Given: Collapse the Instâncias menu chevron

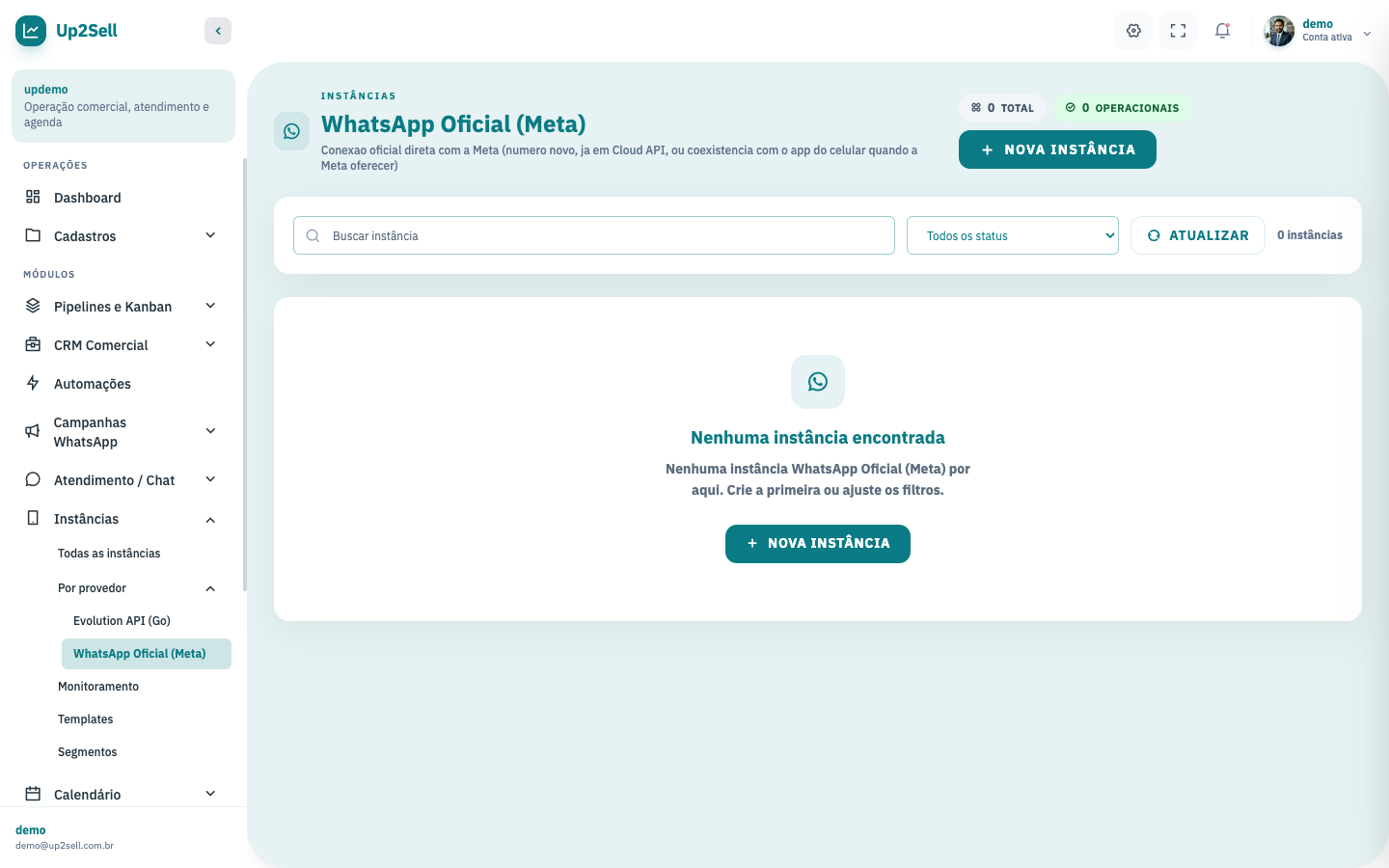Looking at the screenshot, I should pyautogui.click(x=210, y=520).
